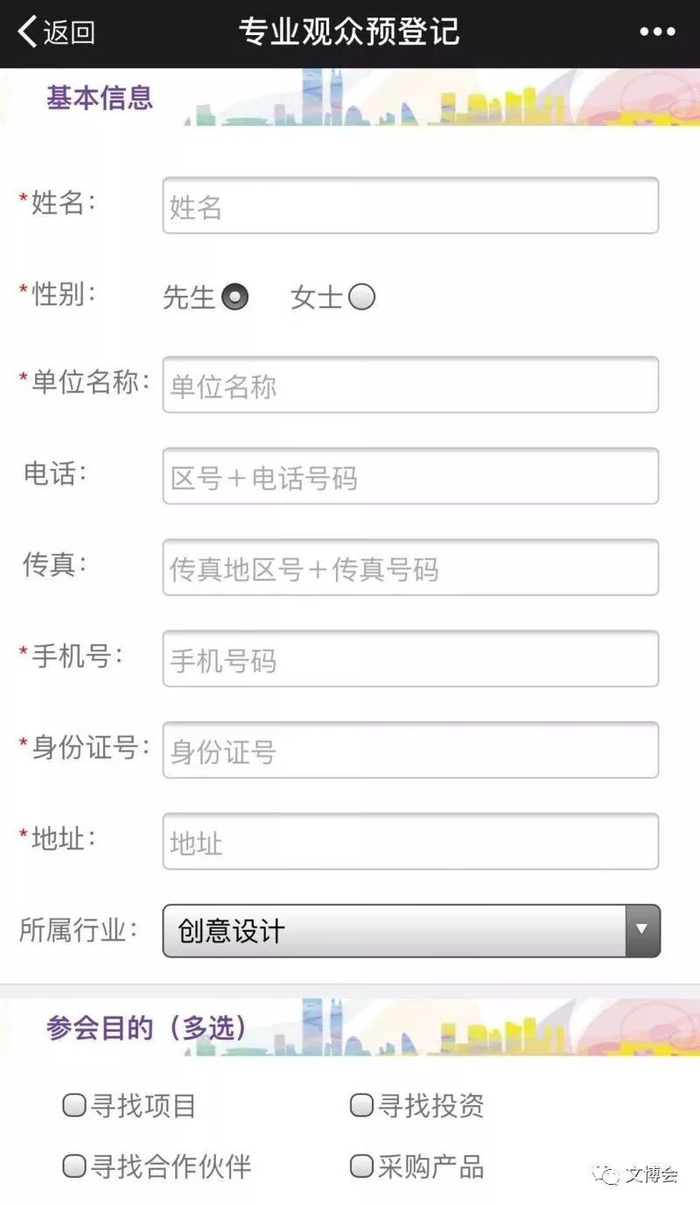Focus the 电话 number input field
Screen dimensions: 700x1205
point(410,476)
